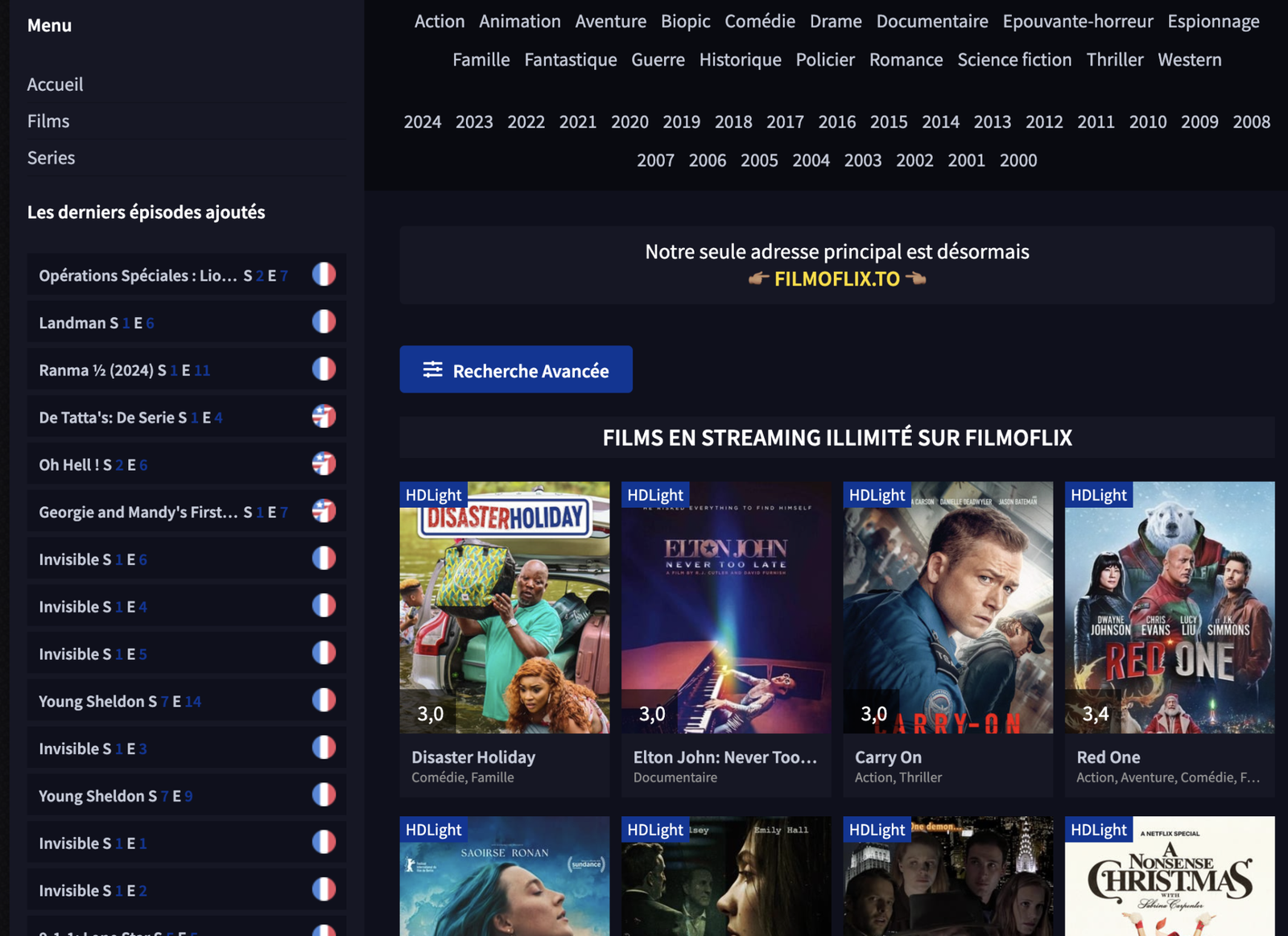Image resolution: width=1288 pixels, height=936 pixels.
Task: Click the "Documentaire" label under Elton John card
Action: pyautogui.click(x=675, y=777)
